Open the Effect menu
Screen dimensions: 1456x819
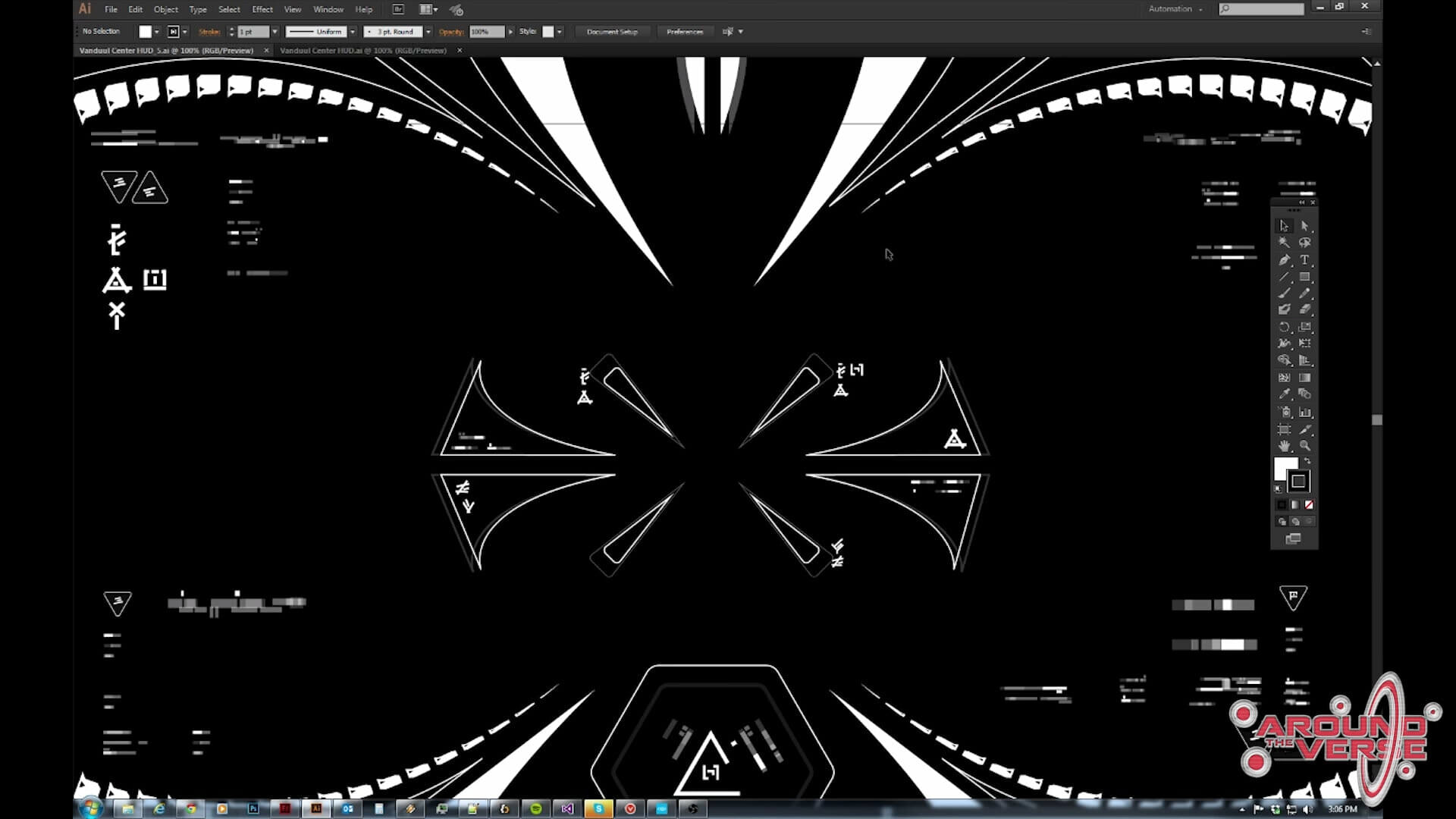point(262,9)
